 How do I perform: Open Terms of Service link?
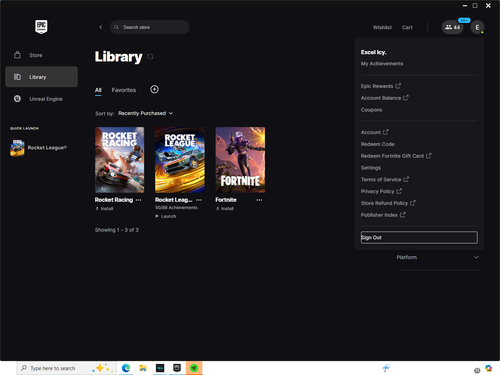click(x=385, y=179)
